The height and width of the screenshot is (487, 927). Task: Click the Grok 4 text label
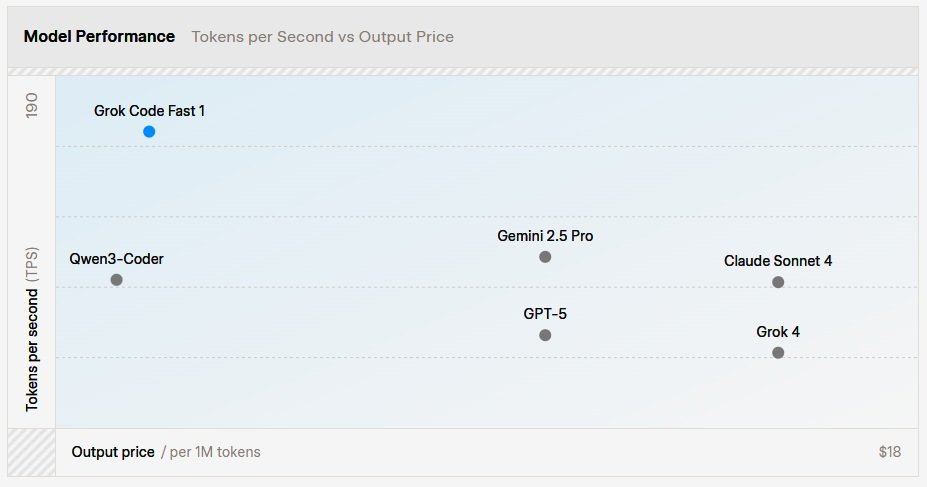(778, 332)
